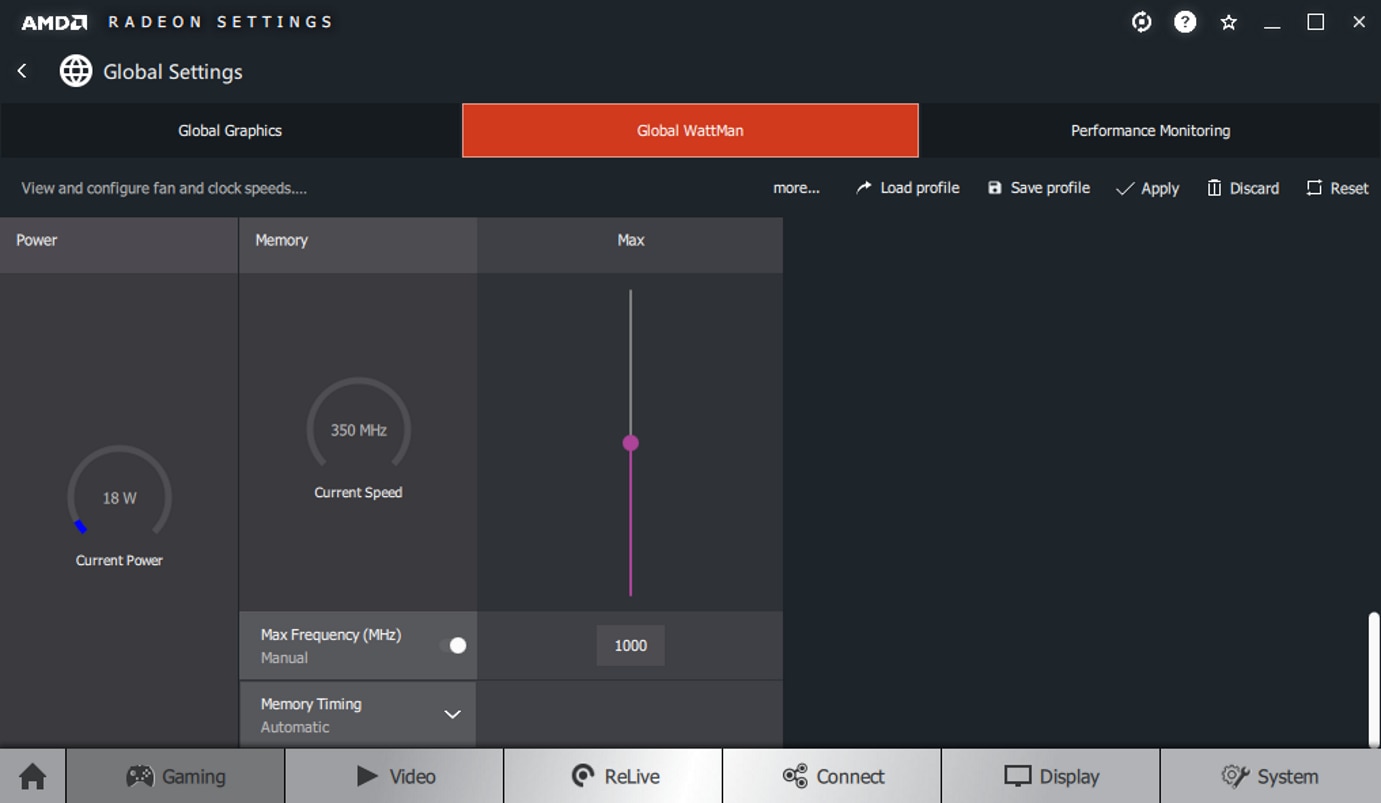Go to the Home icon
Viewport: 1381px width, 803px height.
pyautogui.click(x=33, y=776)
